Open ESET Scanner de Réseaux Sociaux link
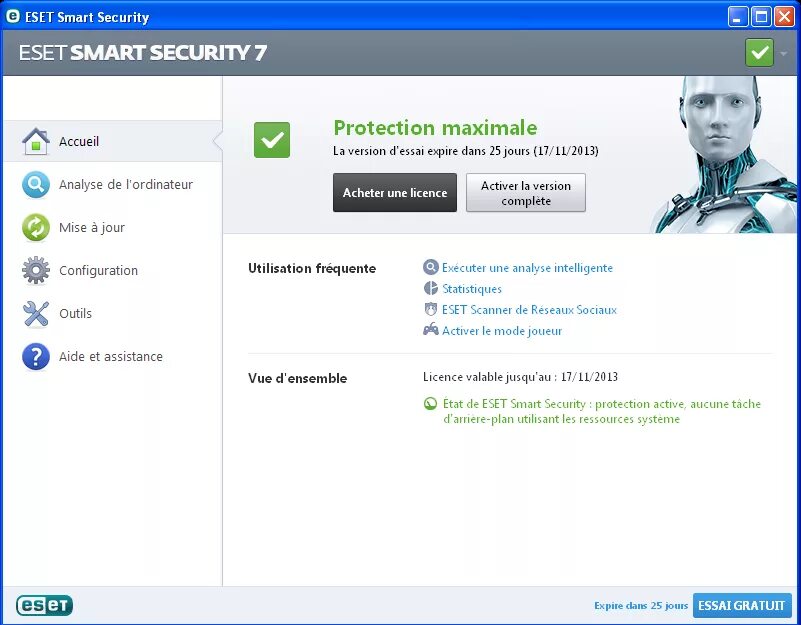801x625 pixels. 529,310
